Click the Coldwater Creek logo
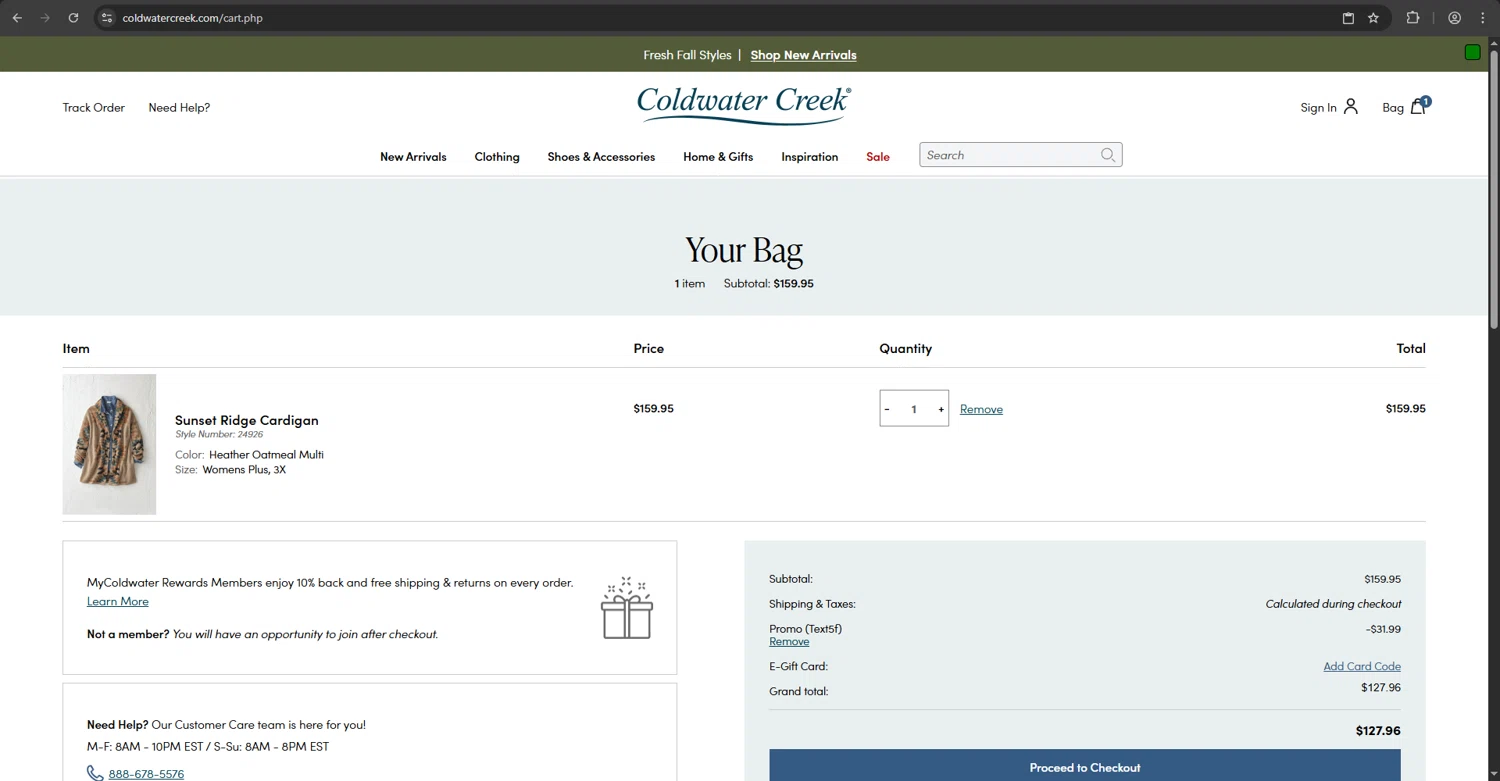 pyautogui.click(x=744, y=105)
